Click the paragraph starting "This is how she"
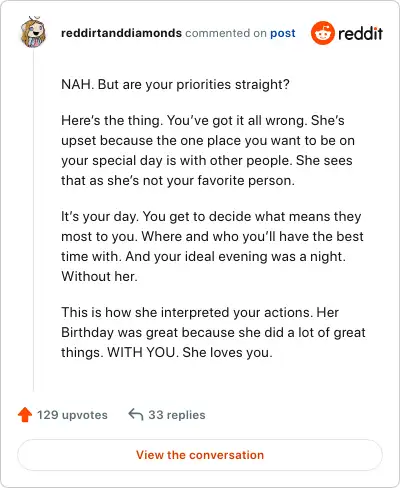Image resolution: width=400 pixels, height=488 pixels. 213,332
